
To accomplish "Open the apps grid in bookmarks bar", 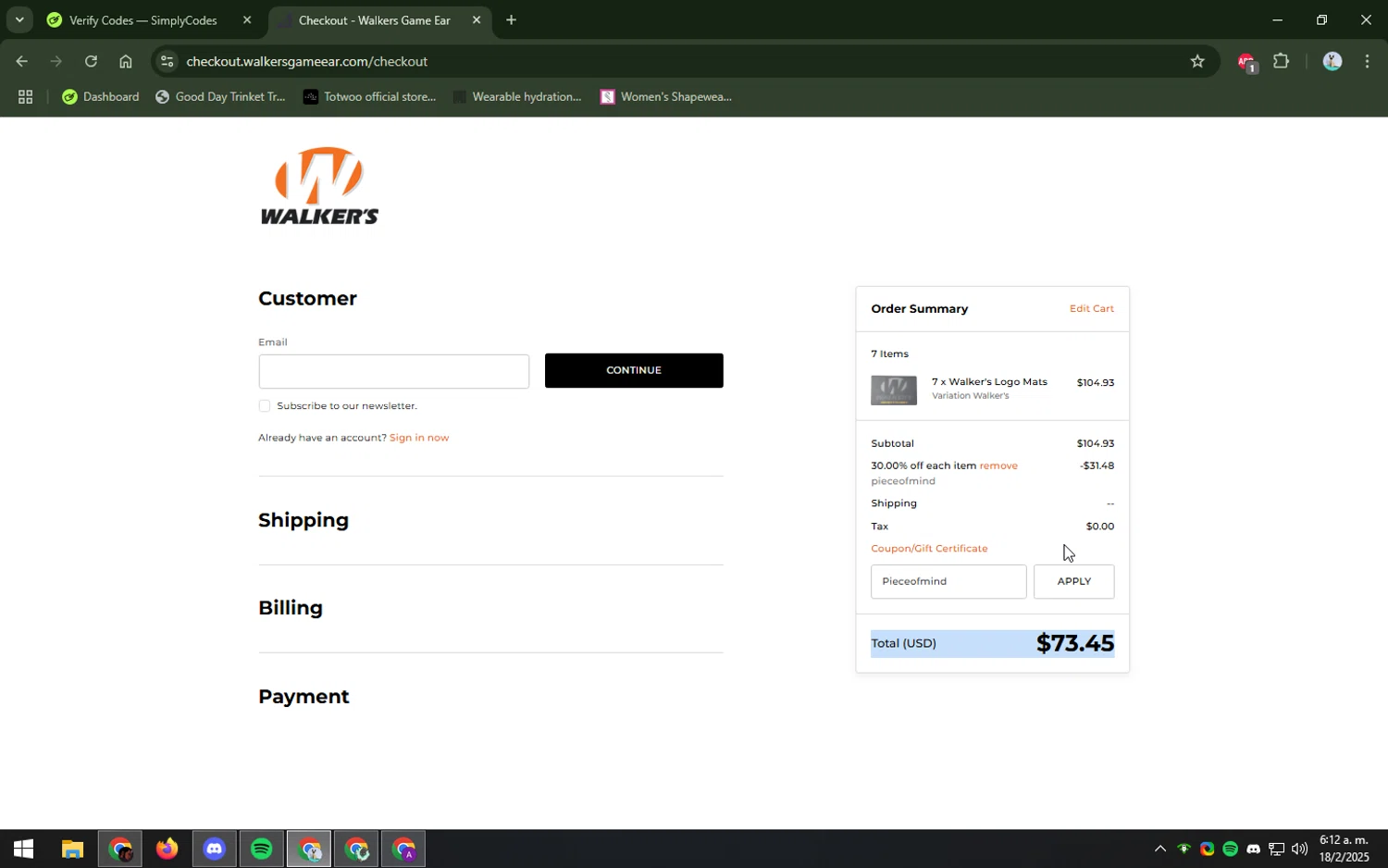I will click(25, 97).
